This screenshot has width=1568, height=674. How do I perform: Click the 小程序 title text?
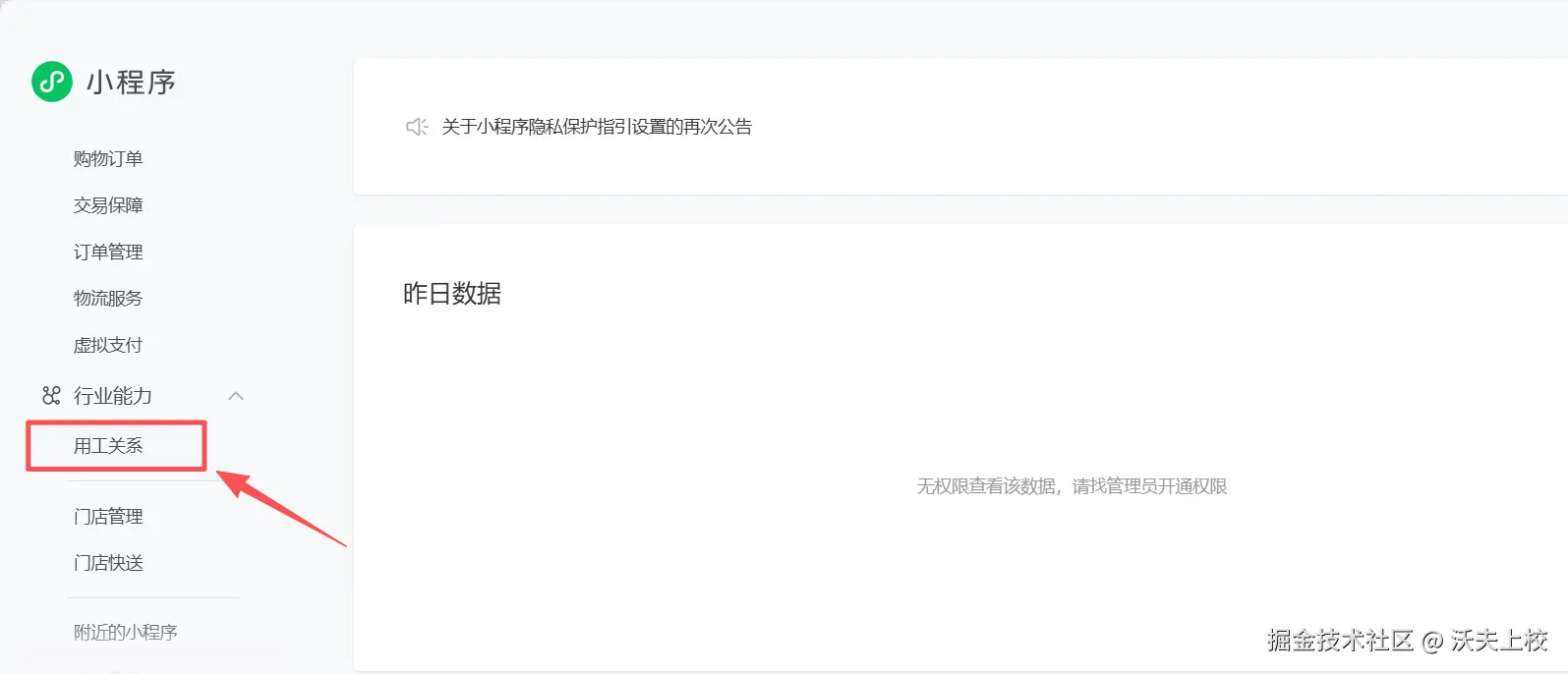tap(131, 83)
